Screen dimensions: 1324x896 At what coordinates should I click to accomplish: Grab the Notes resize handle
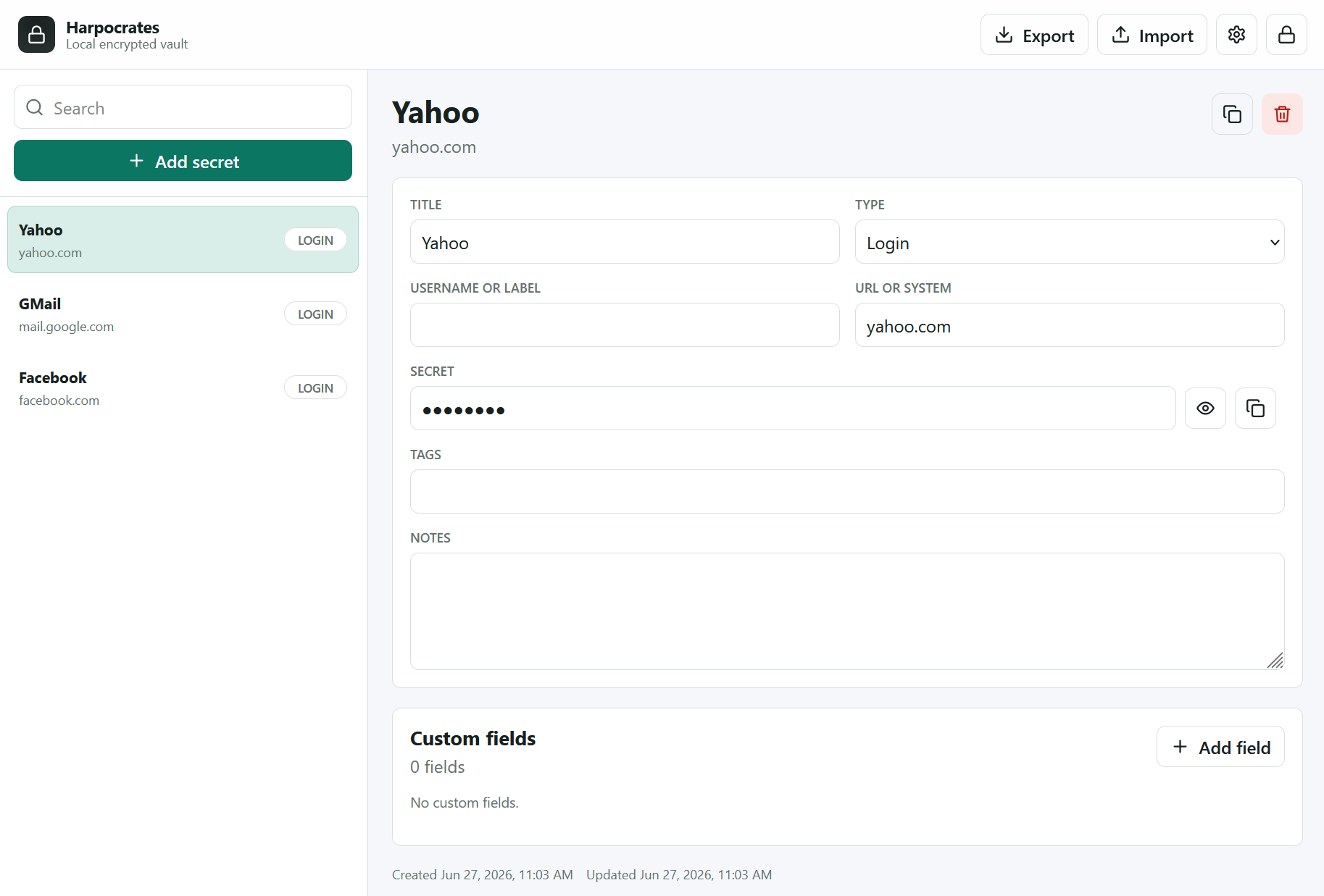tap(1275, 661)
